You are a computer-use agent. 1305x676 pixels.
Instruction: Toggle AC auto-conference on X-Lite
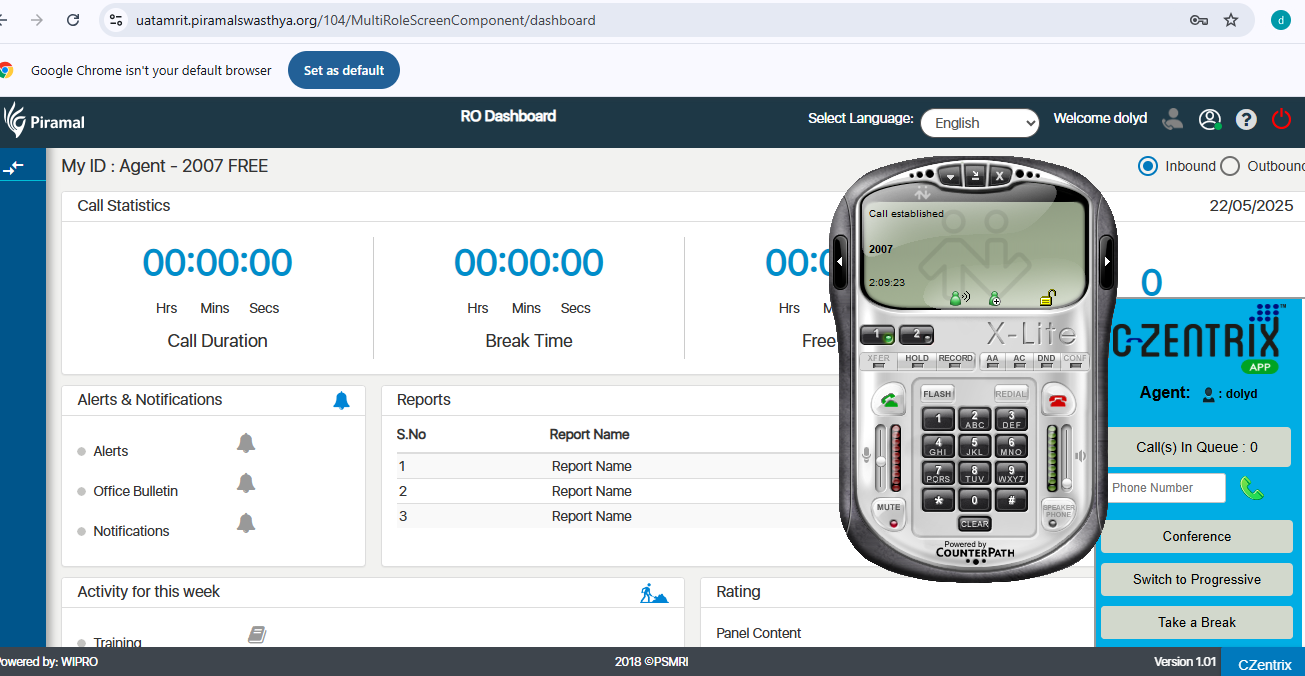coord(1019,362)
